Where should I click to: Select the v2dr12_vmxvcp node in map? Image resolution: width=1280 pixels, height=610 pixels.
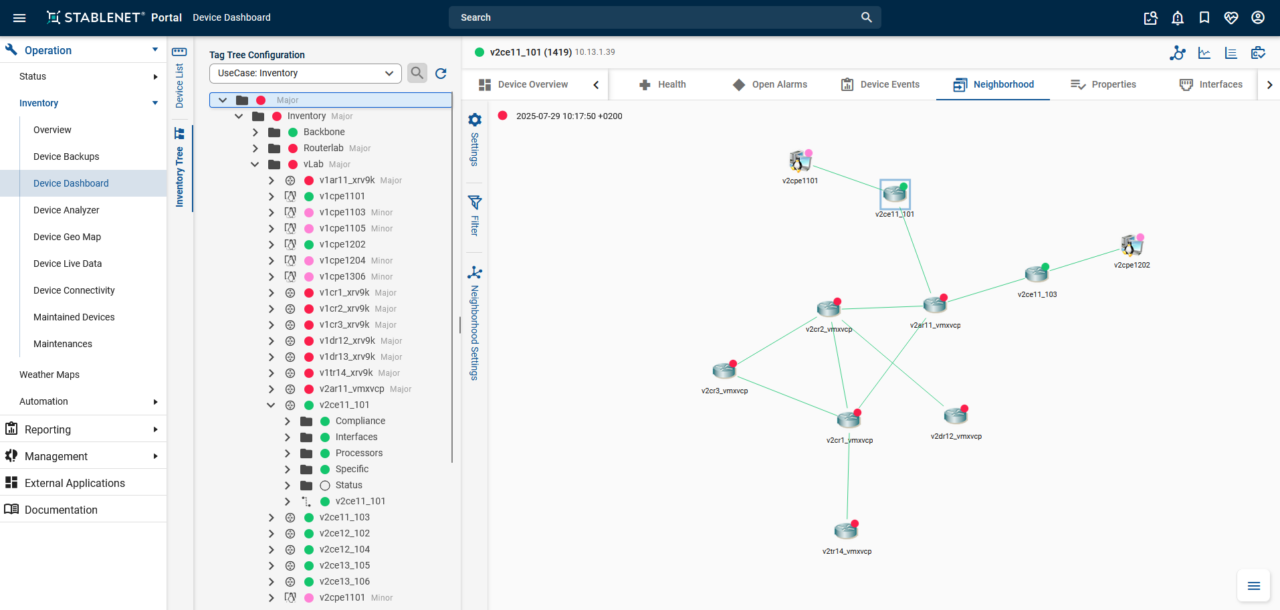tap(956, 416)
